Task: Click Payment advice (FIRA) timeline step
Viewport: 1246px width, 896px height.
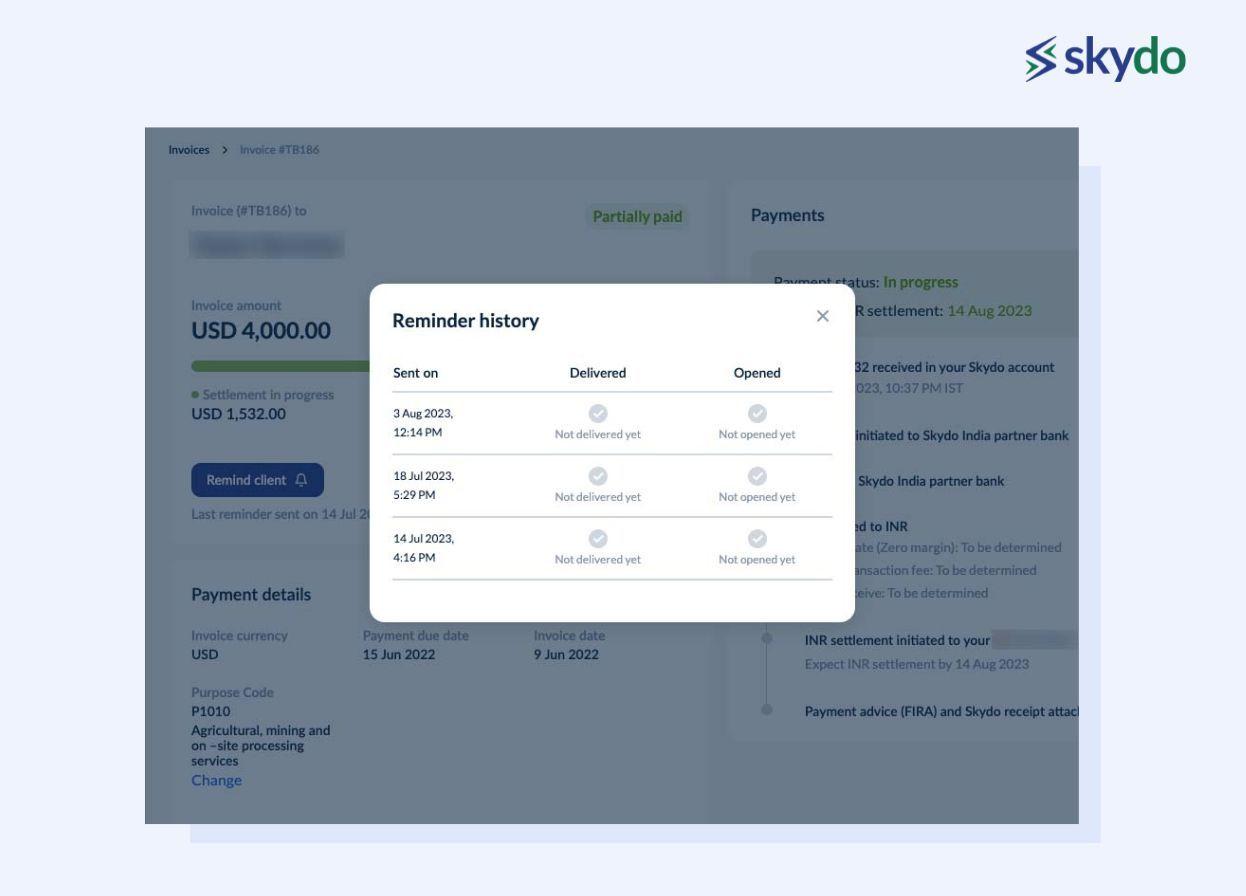Action: pos(941,711)
